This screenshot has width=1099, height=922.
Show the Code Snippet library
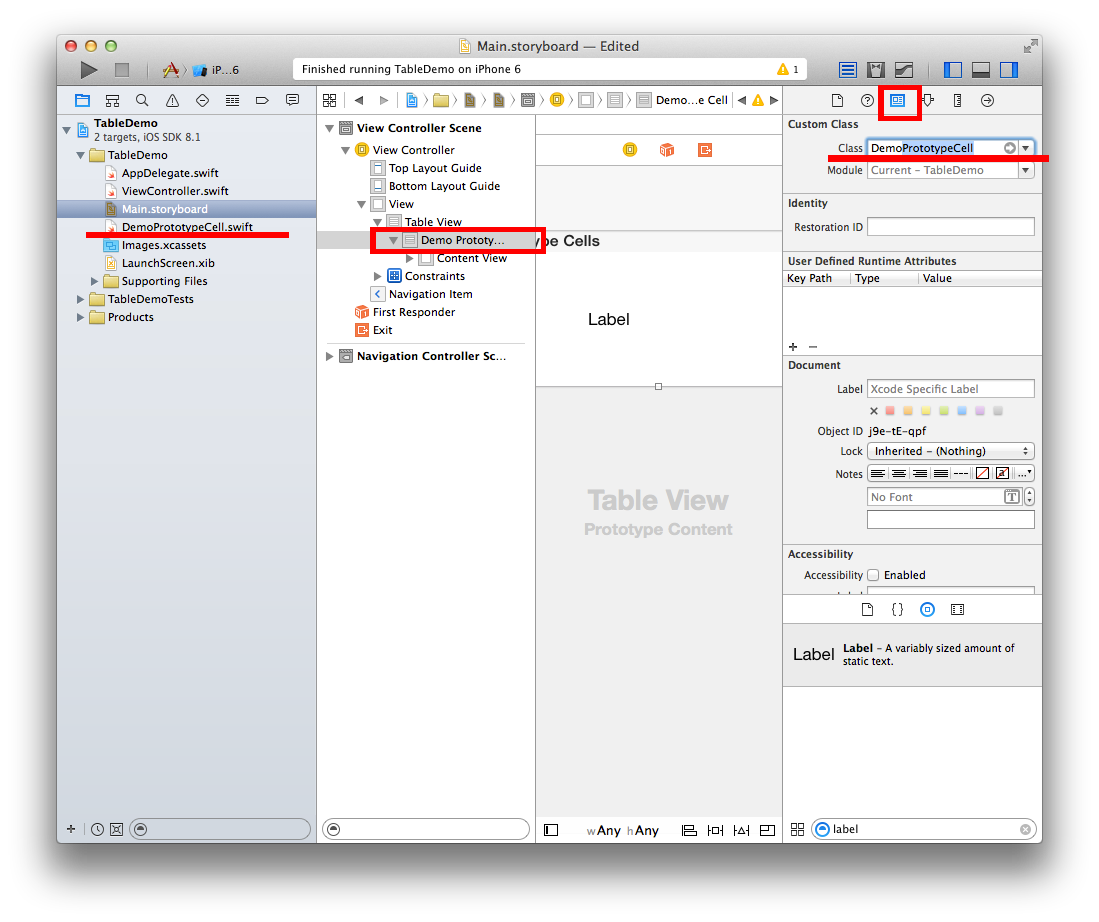tap(897, 609)
